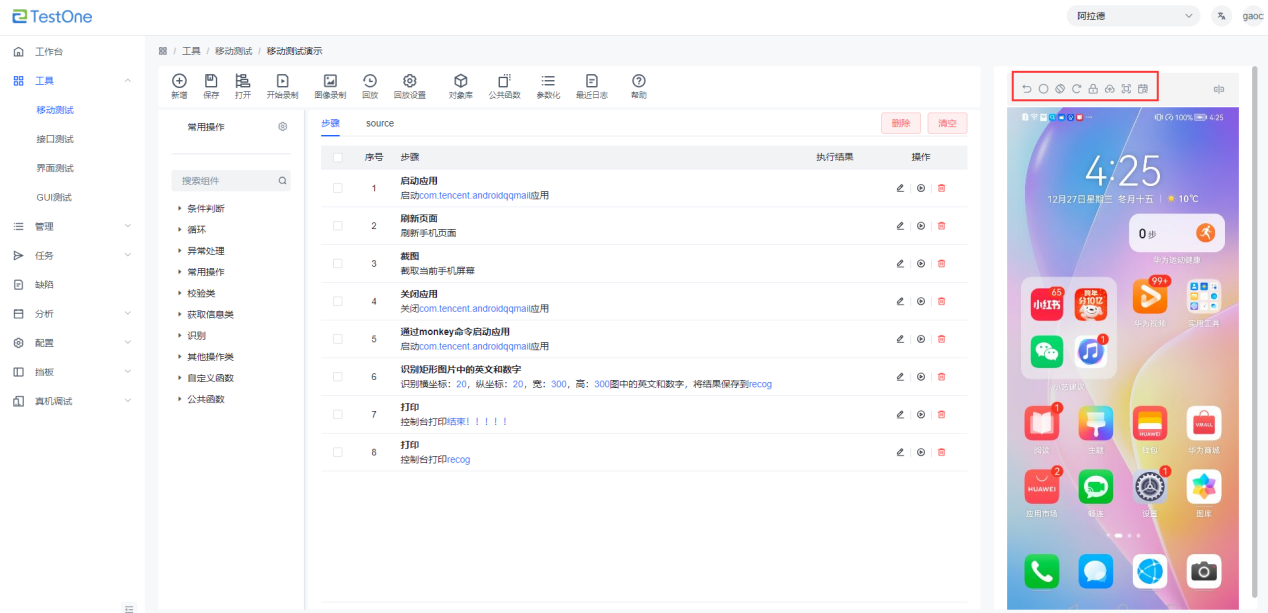This screenshot has width=1268, height=613.
Task: Expand the 条件判断 tree node
Action: click(x=180, y=208)
